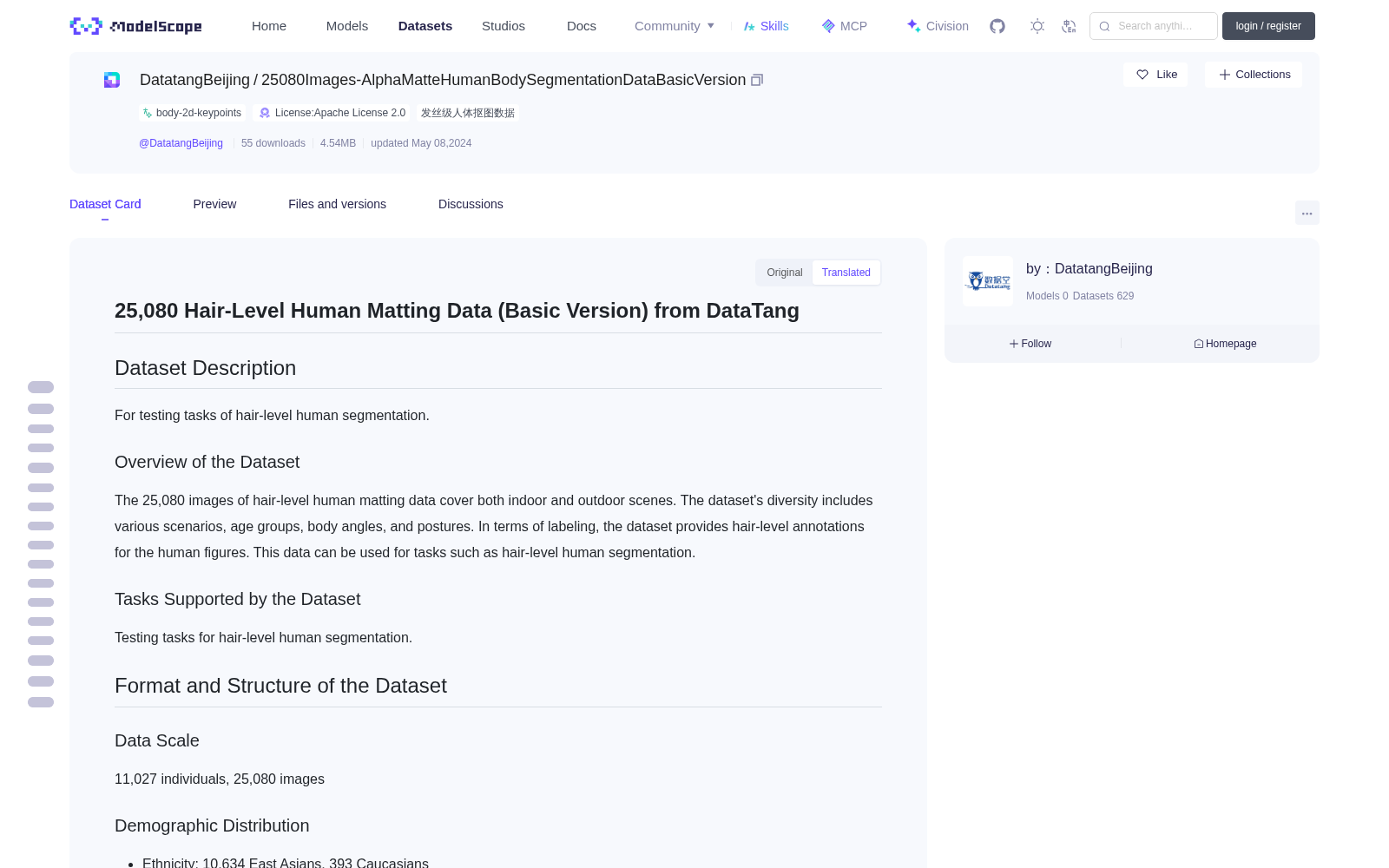Click the last outline marker in sidebar
The width and height of the screenshot is (1389, 868).
tap(41, 702)
